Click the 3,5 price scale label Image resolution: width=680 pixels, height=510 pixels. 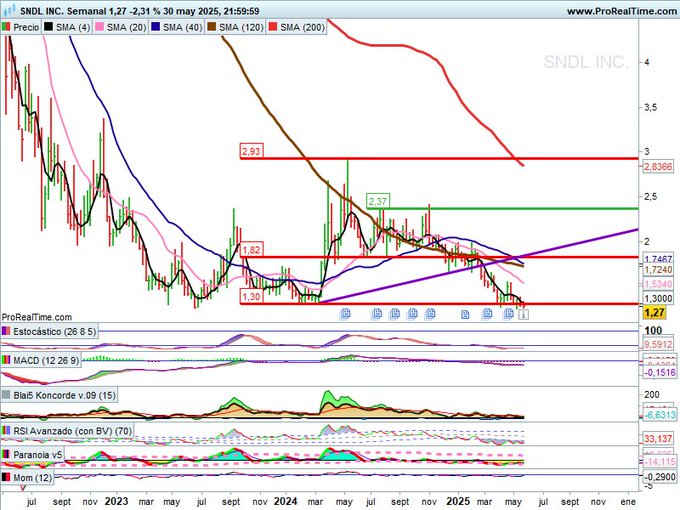point(651,107)
